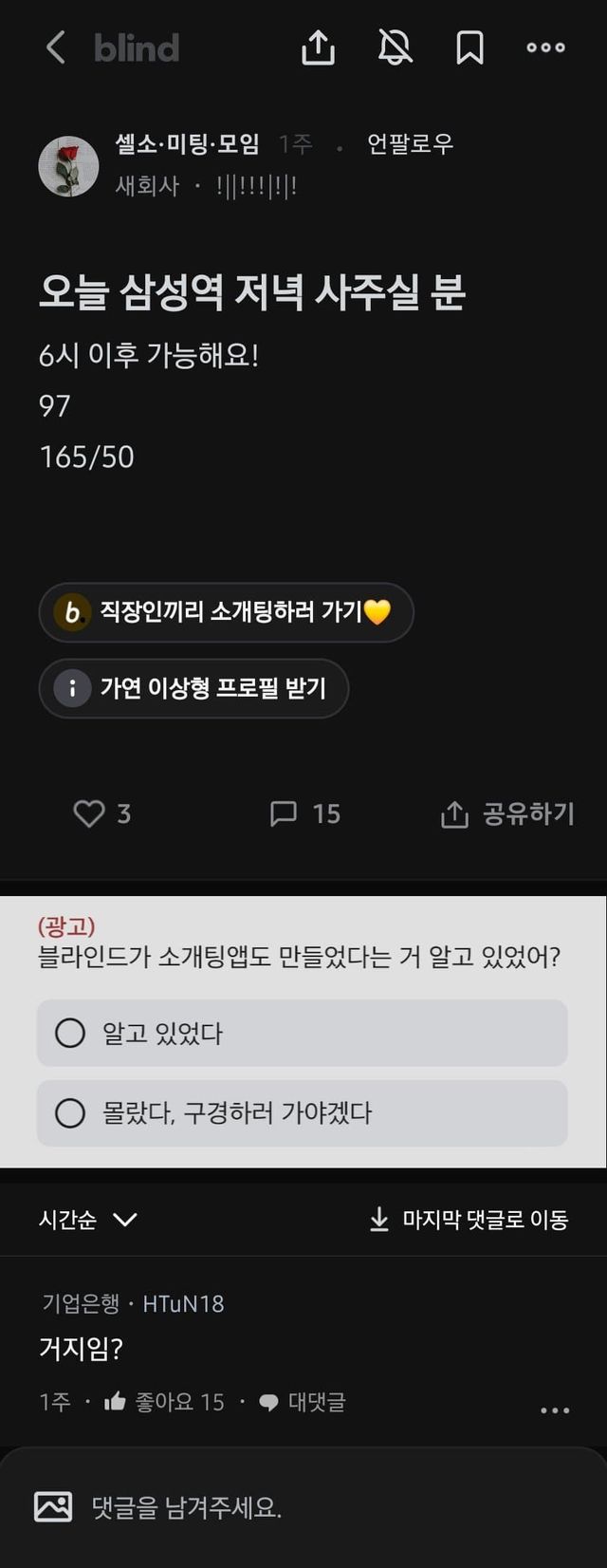The width and height of the screenshot is (607, 1568).
Task: Focus the 댓글을 남겨주세요 input field
Action: (322, 1507)
